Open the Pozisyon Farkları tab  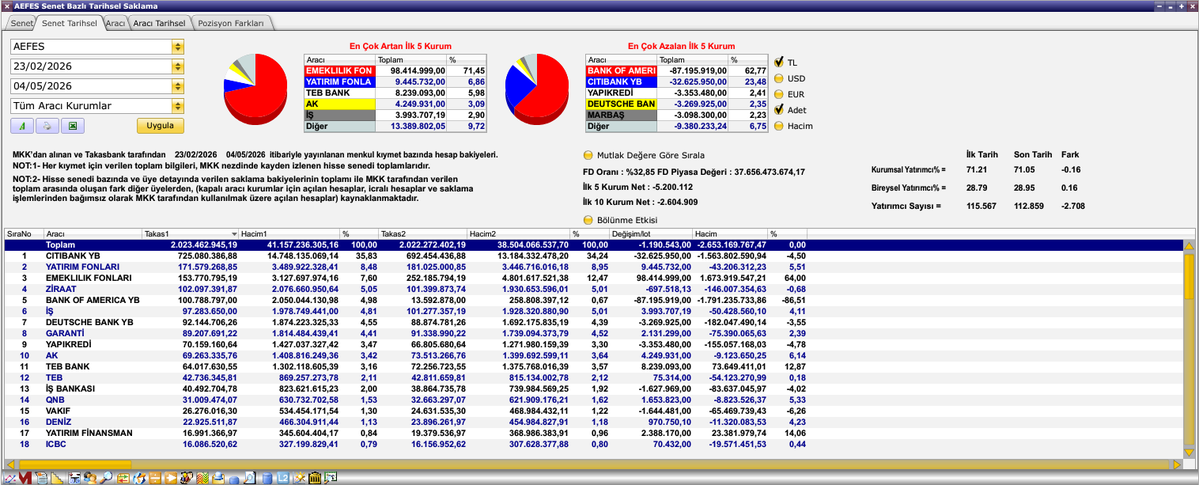tap(230, 24)
